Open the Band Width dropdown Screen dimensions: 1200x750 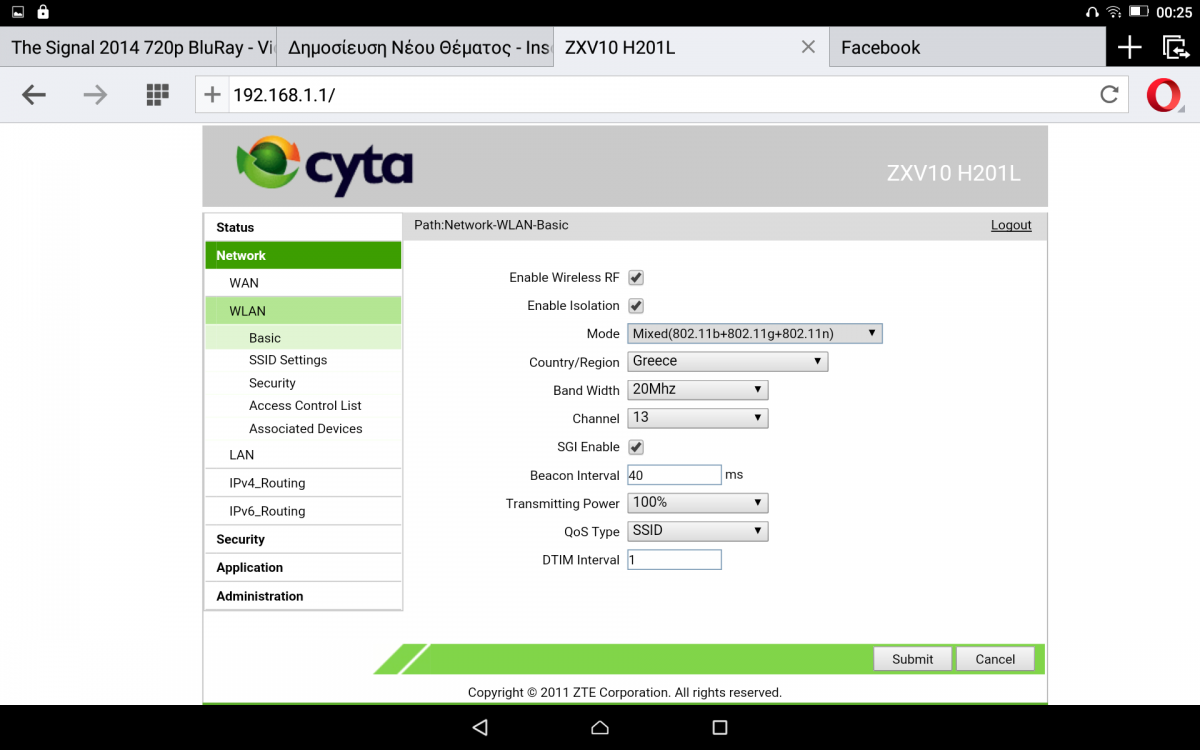click(697, 389)
